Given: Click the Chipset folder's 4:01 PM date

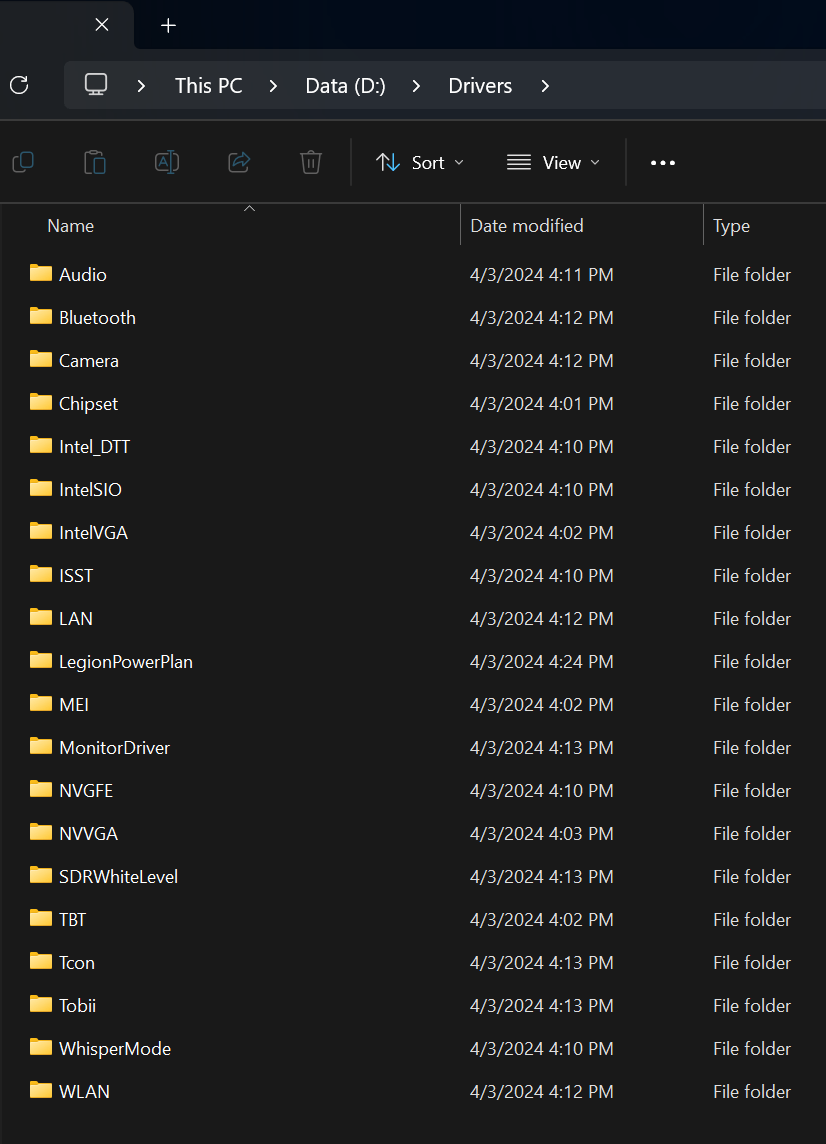Looking at the screenshot, I should tap(541, 404).
